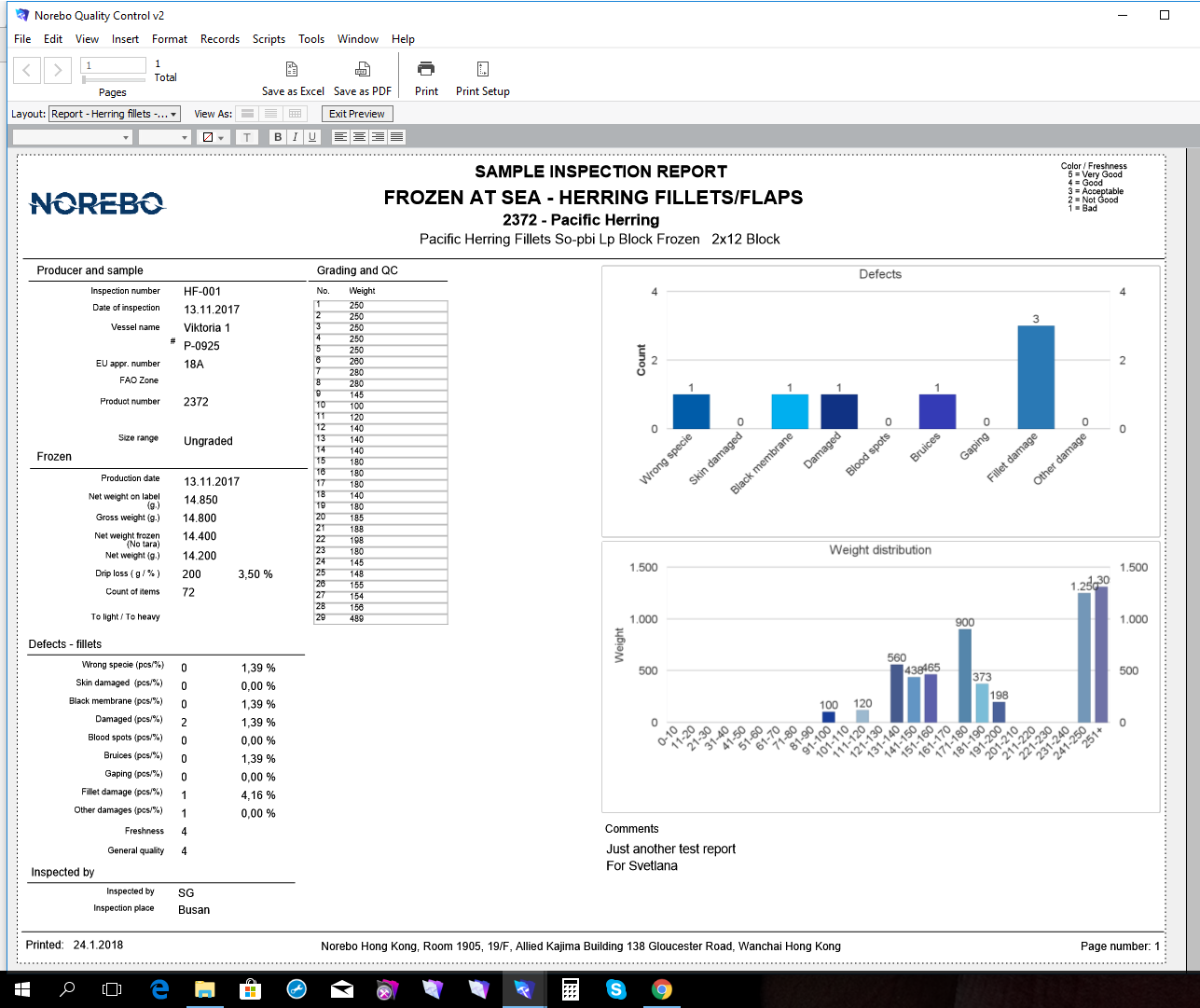Click the NOREBO logo in report
1200x1008 pixels.
pyautogui.click(x=97, y=203)
